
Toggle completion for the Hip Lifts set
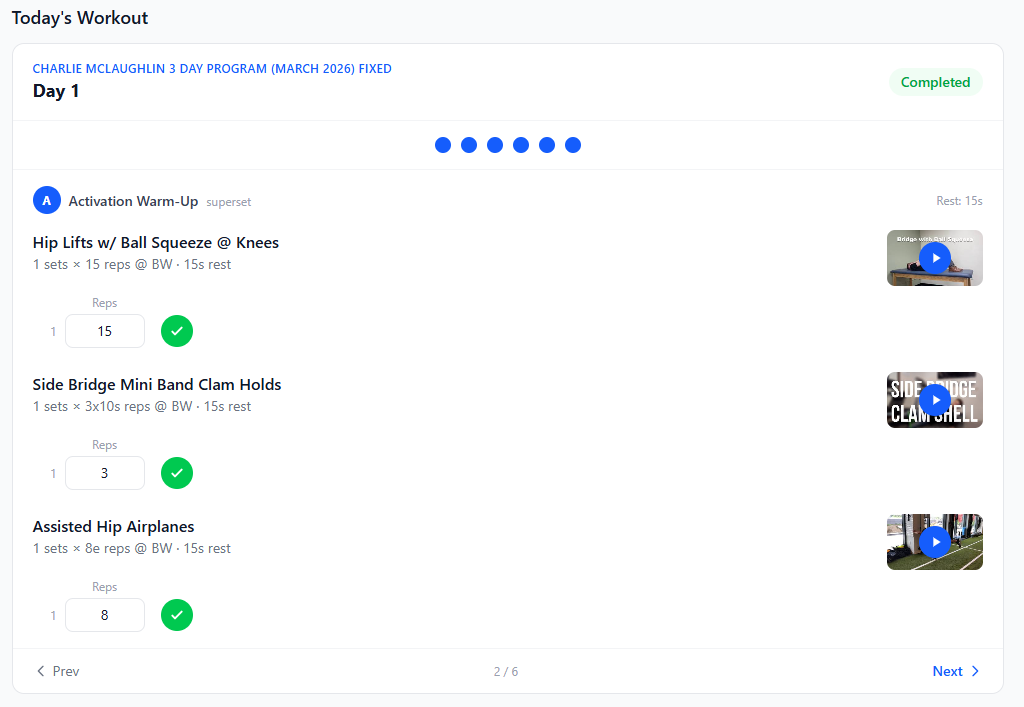pos(177,331)
